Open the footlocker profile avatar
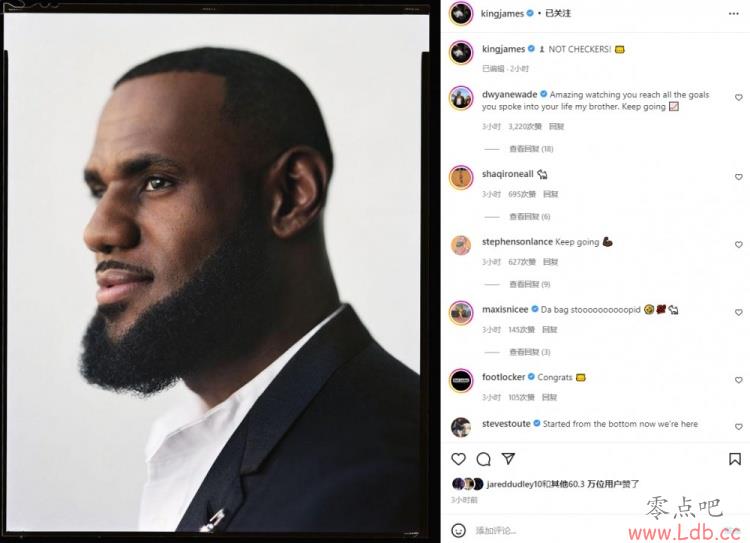 [461, 381]
